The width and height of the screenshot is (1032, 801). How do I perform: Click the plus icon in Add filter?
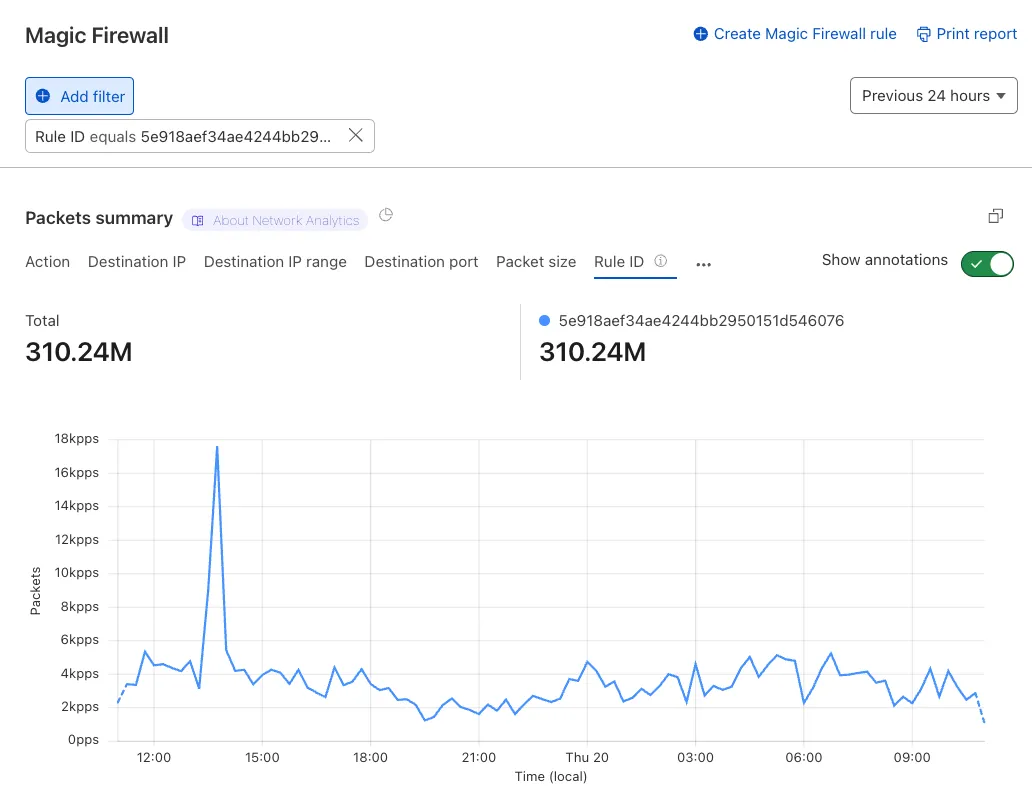[x=42, y=96]
